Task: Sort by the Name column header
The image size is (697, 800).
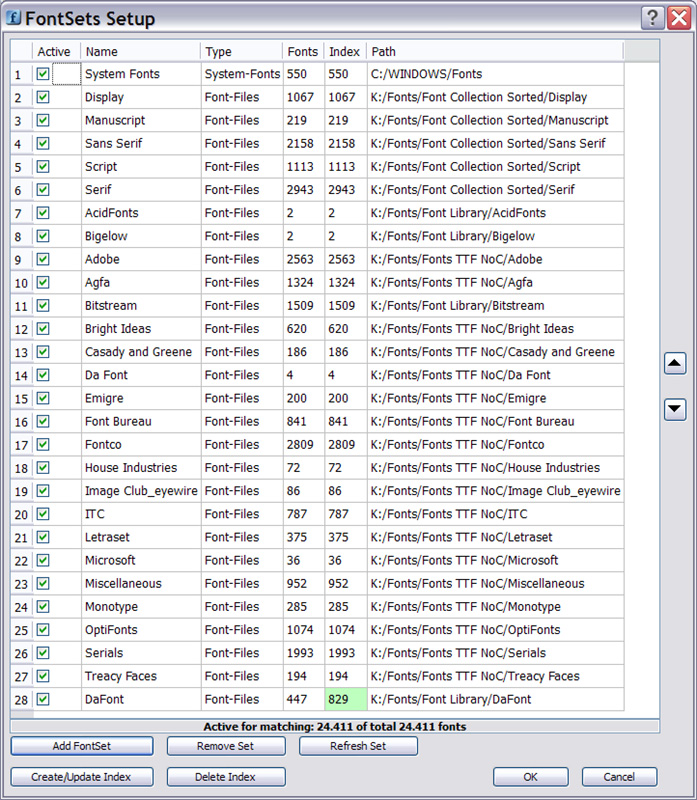Action: point(141,52)
